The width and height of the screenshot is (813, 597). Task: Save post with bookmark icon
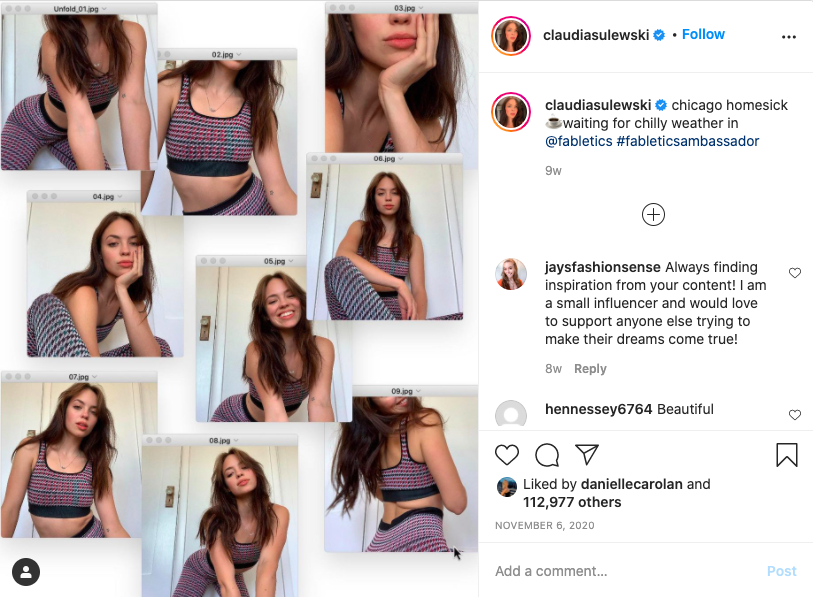point(787,455)
